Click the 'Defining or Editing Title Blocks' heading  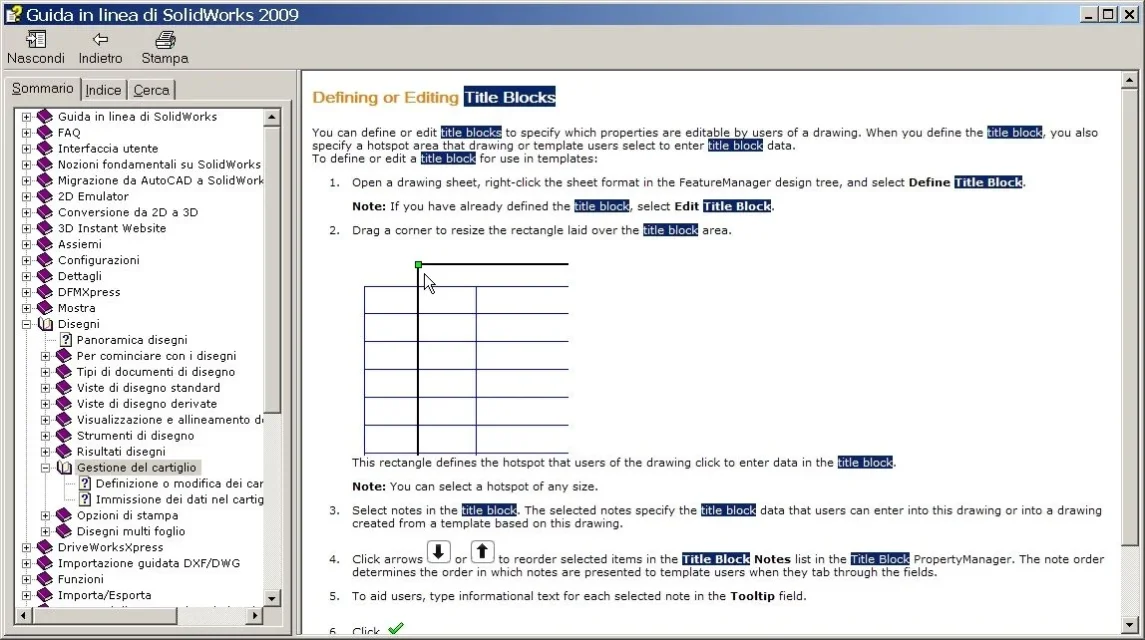(x=434, y=97)
